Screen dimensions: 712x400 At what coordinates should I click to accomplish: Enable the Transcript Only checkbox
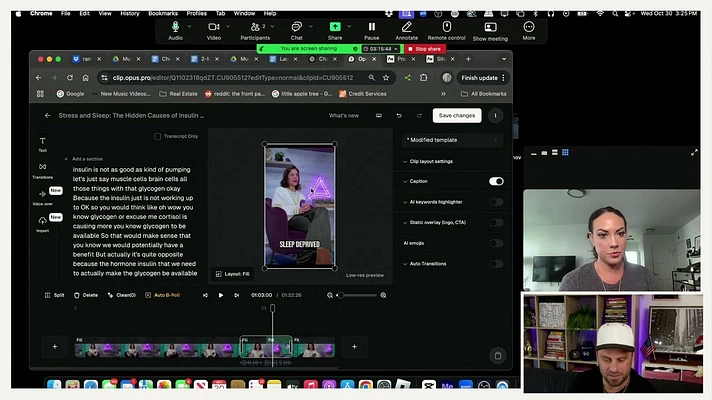[158, 136]
